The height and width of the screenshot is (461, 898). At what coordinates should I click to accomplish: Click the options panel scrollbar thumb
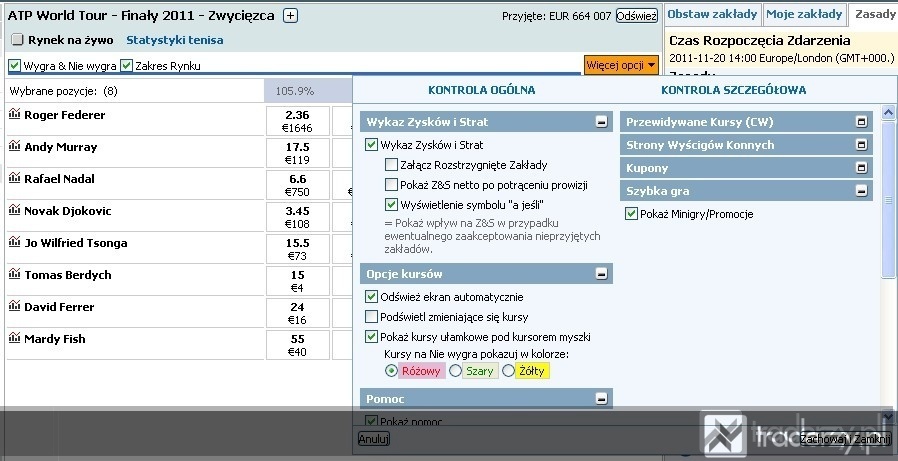[888, 200]
